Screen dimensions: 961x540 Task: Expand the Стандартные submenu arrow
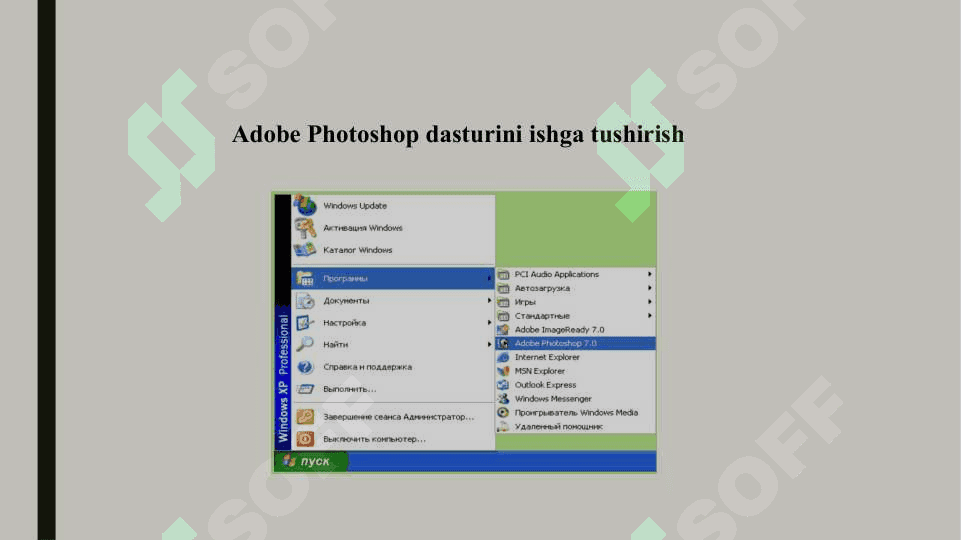(650, 316)
